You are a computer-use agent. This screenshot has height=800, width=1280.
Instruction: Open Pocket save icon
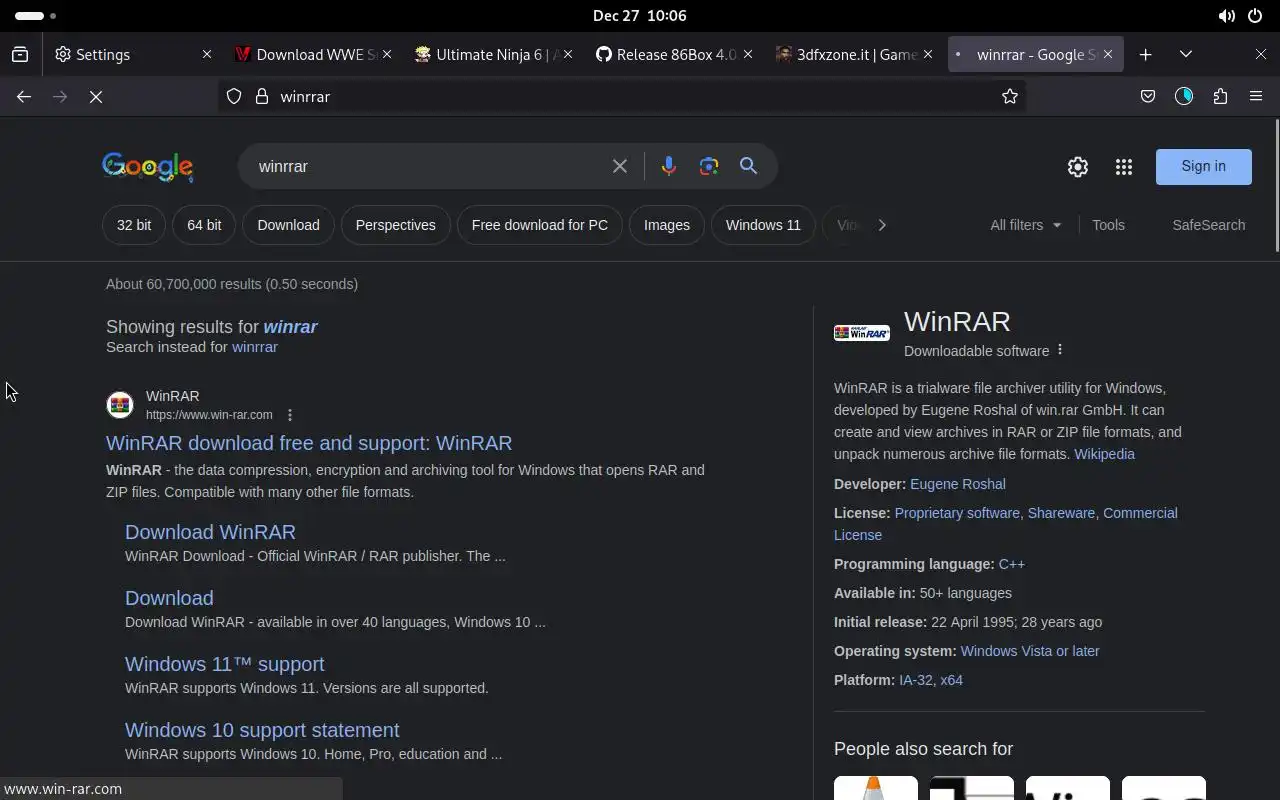[1148, 96]
